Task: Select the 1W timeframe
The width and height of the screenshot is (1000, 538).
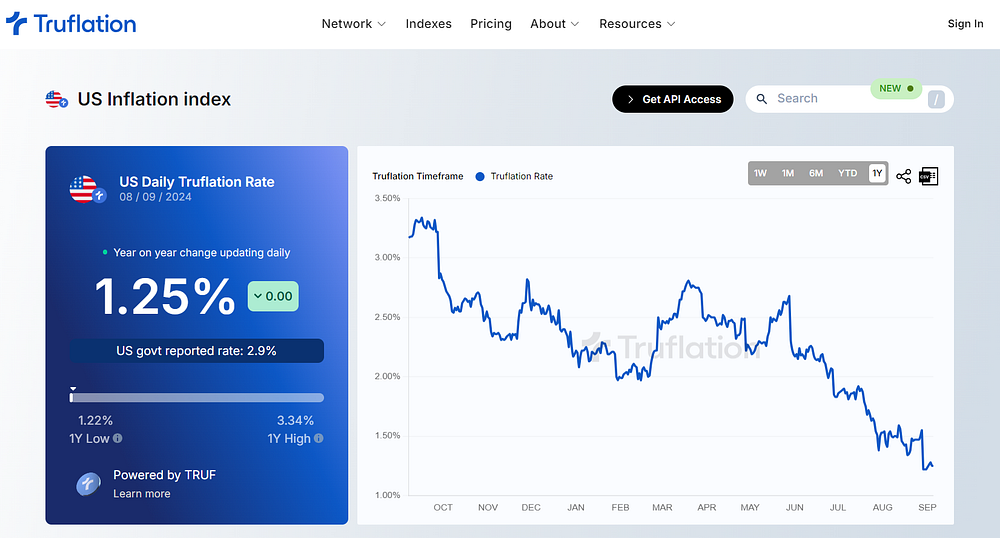Action: (760, 173)
